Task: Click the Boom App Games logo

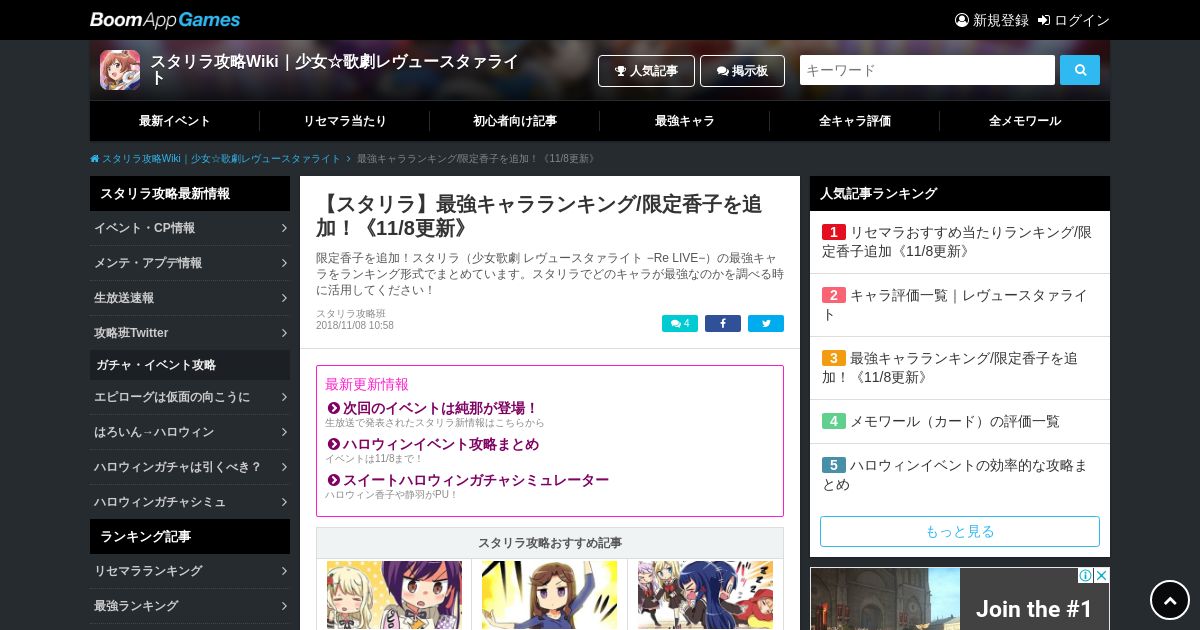Action: pos(165,20)
